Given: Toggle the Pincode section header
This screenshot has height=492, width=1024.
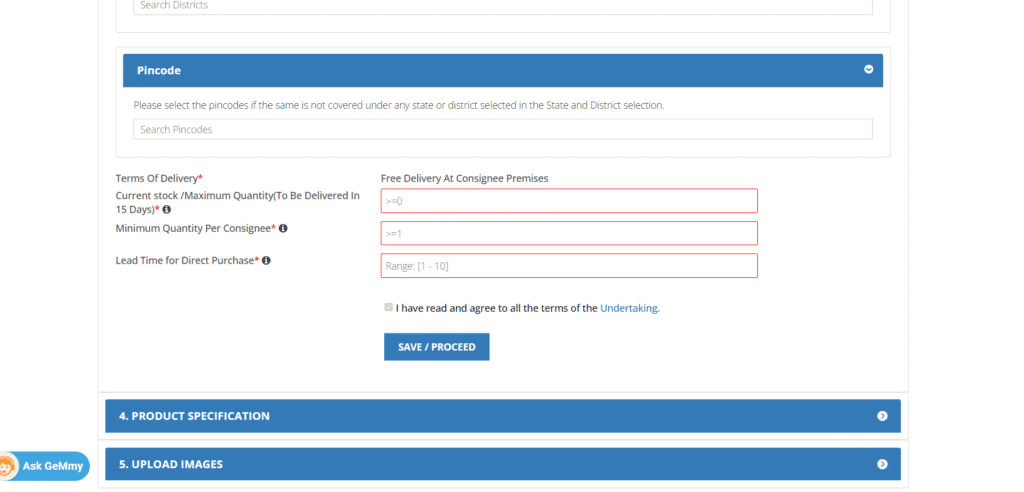Looking at the screenshot, I should coord(503,70).
